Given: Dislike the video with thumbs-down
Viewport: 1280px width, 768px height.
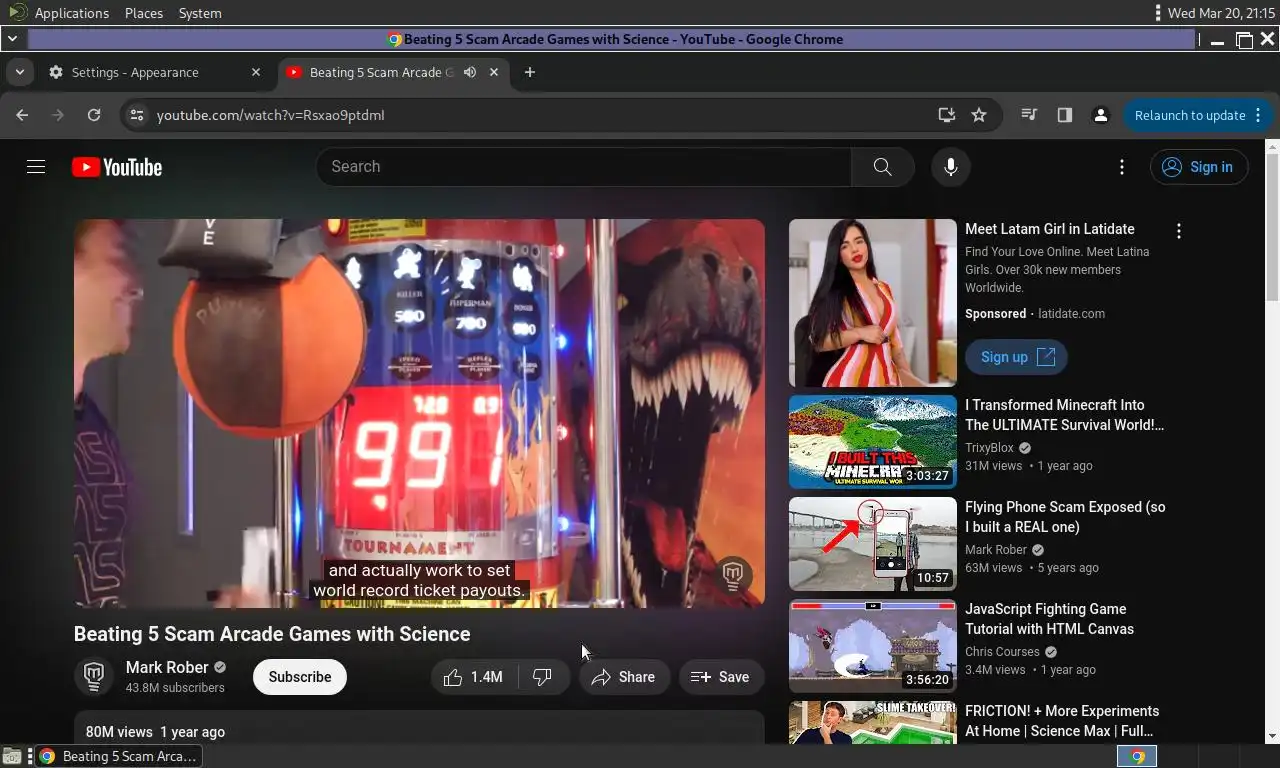Looking at the screenshot, I should pos(543,677).
